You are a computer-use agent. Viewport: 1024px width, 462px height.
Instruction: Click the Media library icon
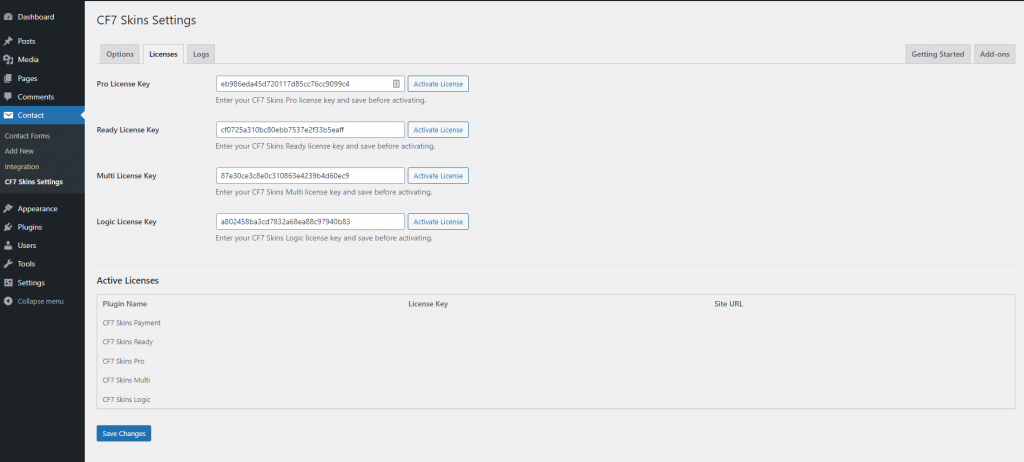8,59
